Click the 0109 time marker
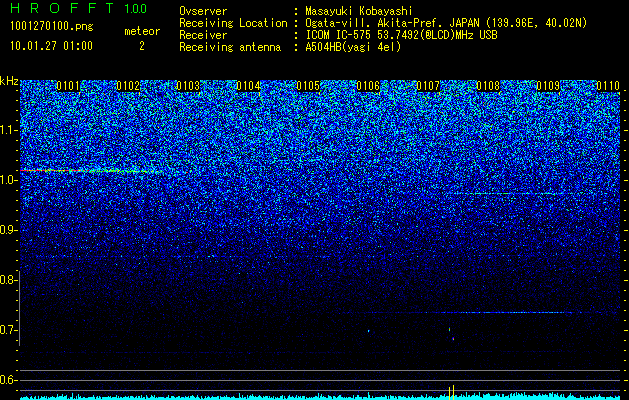This screenshot has width=629, height=400. pos(548,86)
